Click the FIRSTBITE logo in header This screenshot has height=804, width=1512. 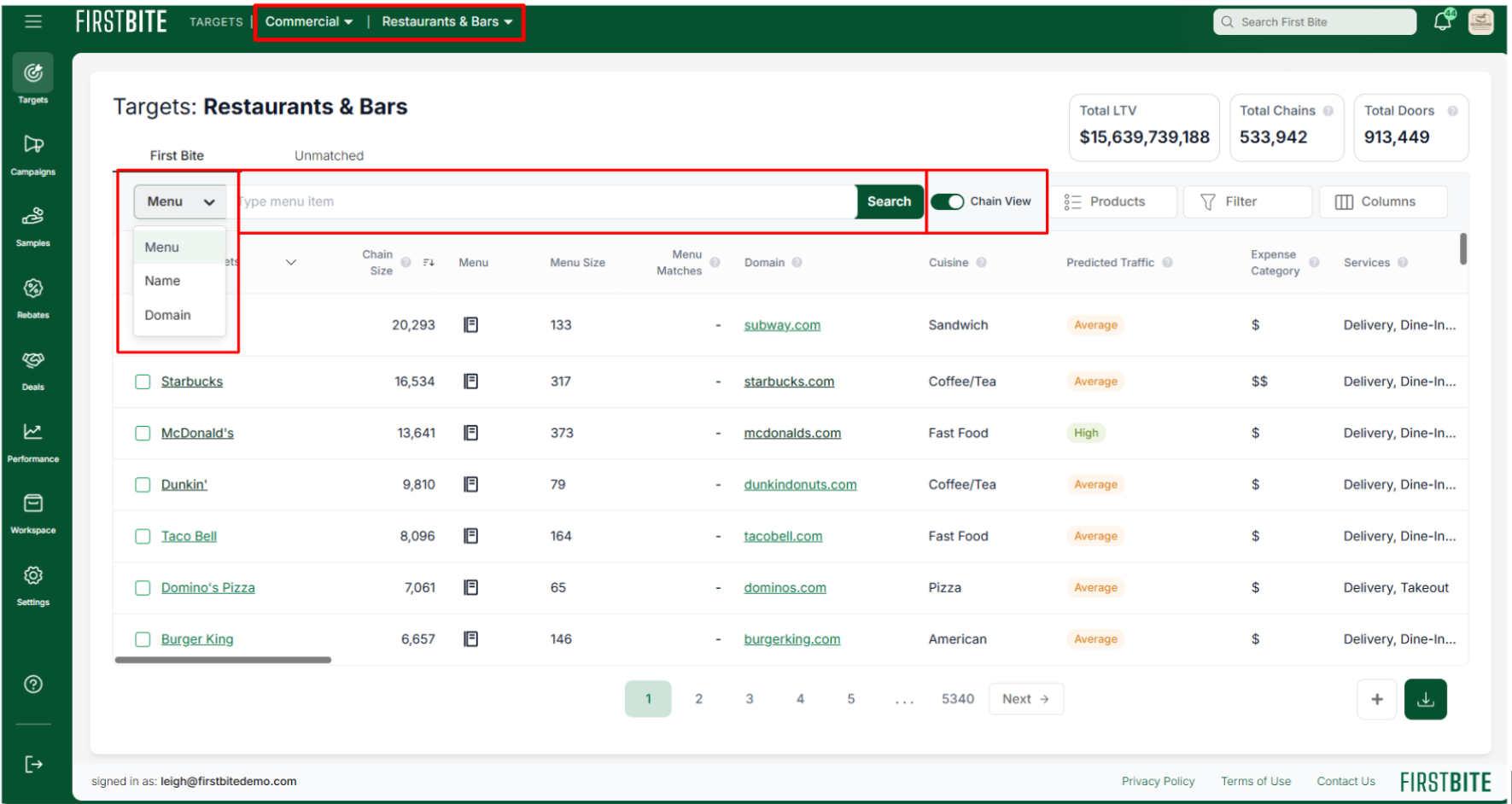click(121, 21)
